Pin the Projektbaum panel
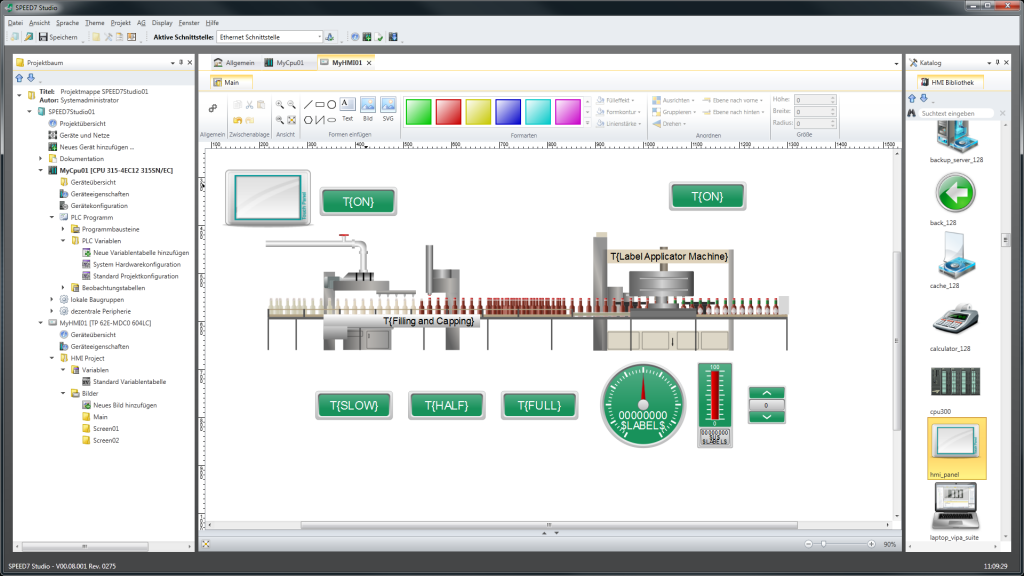The image size is (1024, 576). (181, 63)
